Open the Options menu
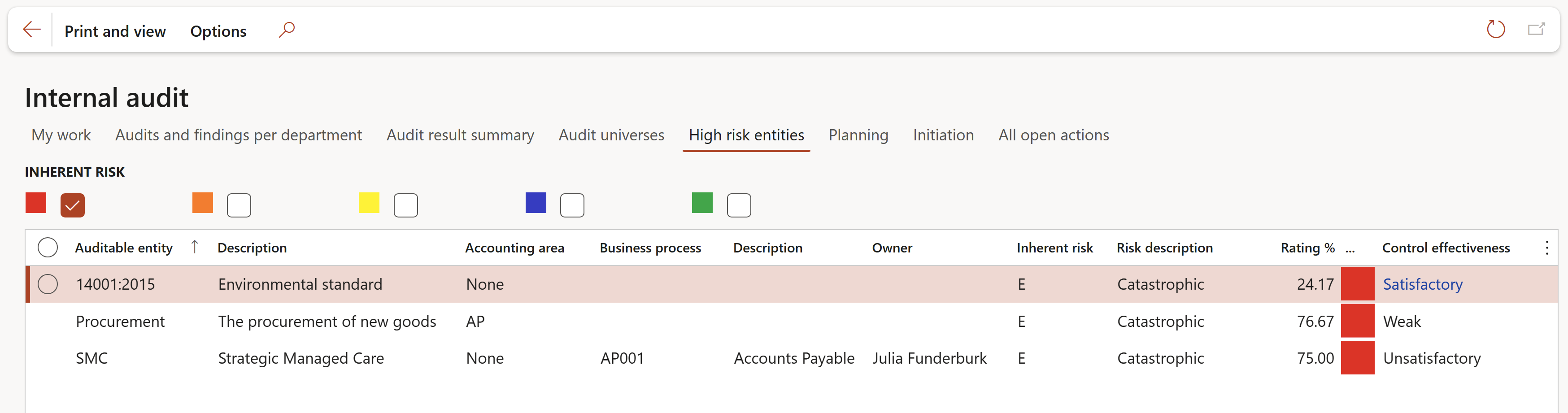1568x413 pixels. (218, 31)
